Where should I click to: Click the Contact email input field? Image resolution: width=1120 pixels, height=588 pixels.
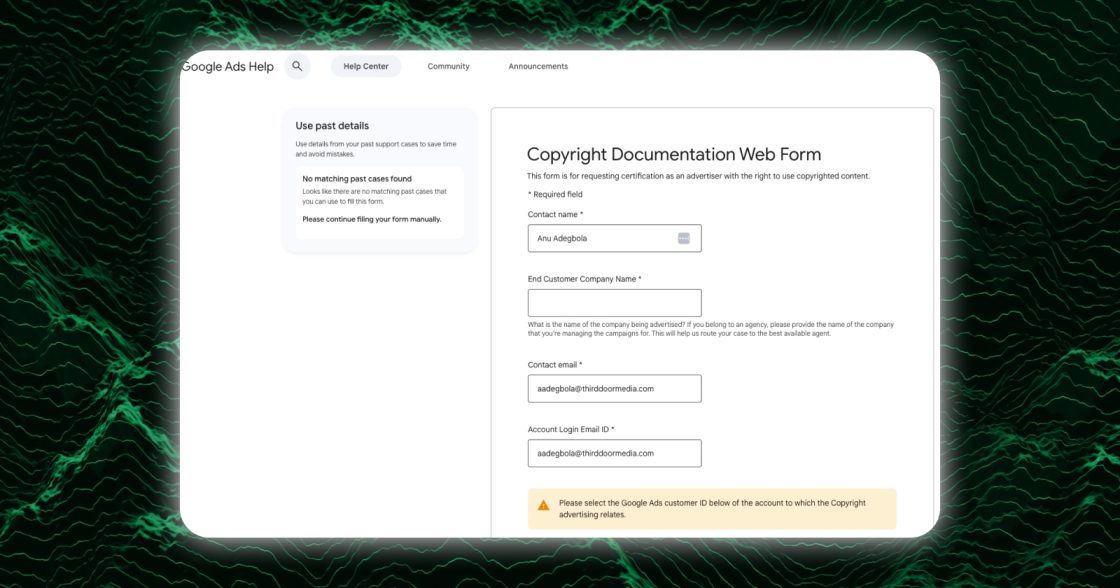tap(614, 389)
